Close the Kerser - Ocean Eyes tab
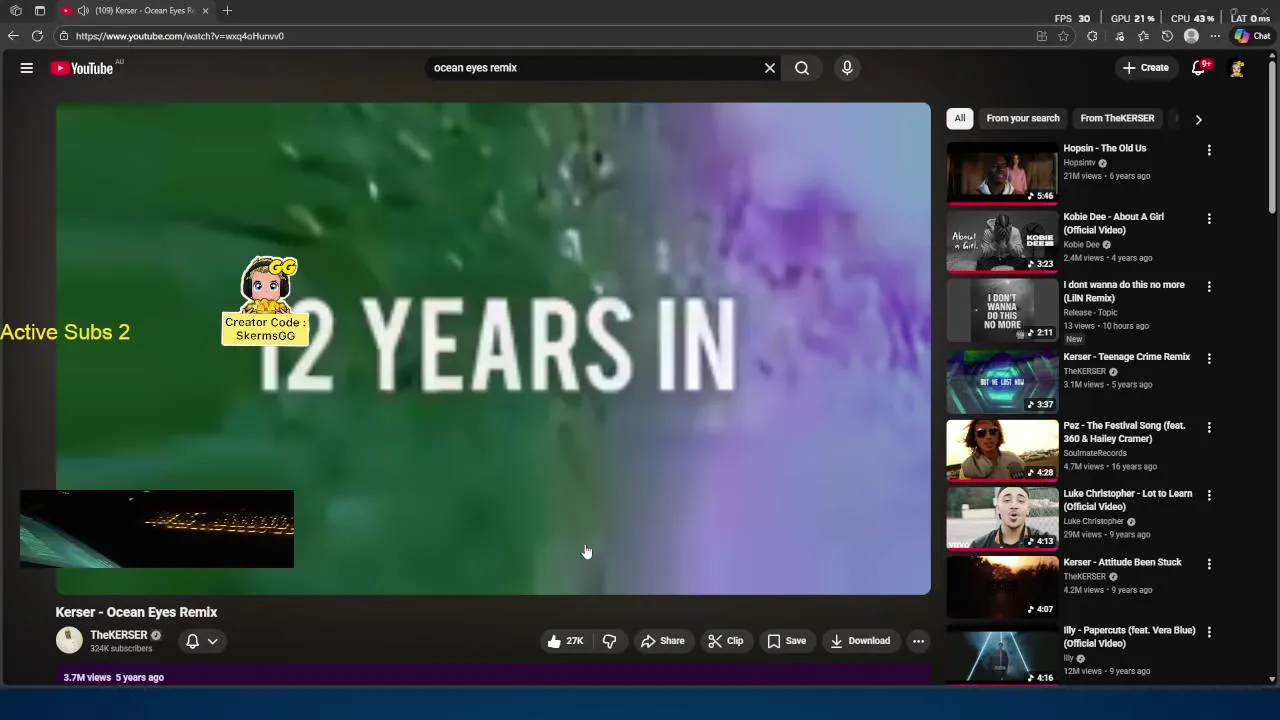This screenshot has height=720, width=1280. 205,11
